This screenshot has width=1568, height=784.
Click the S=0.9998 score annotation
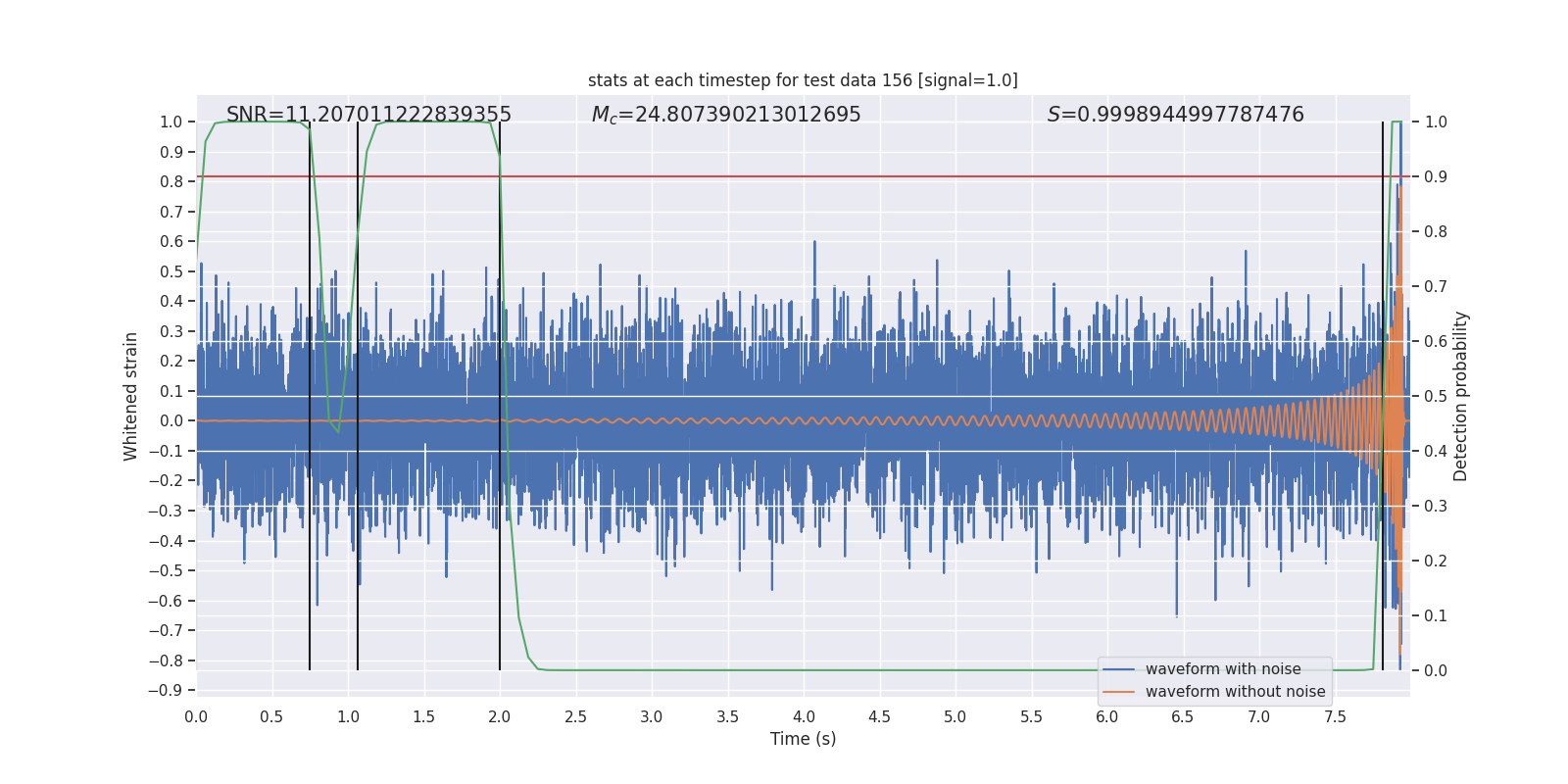pos(1175,115)
